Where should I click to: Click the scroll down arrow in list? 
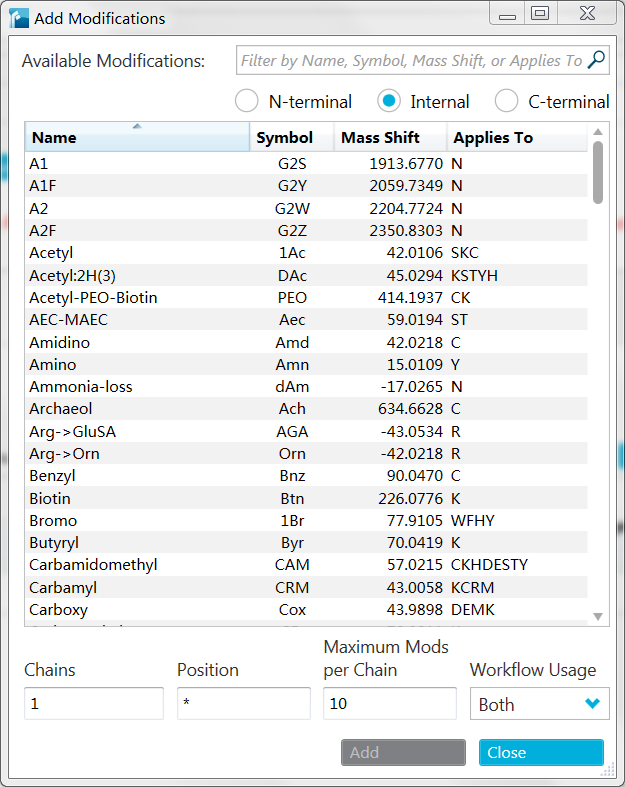tap(598, 616)
